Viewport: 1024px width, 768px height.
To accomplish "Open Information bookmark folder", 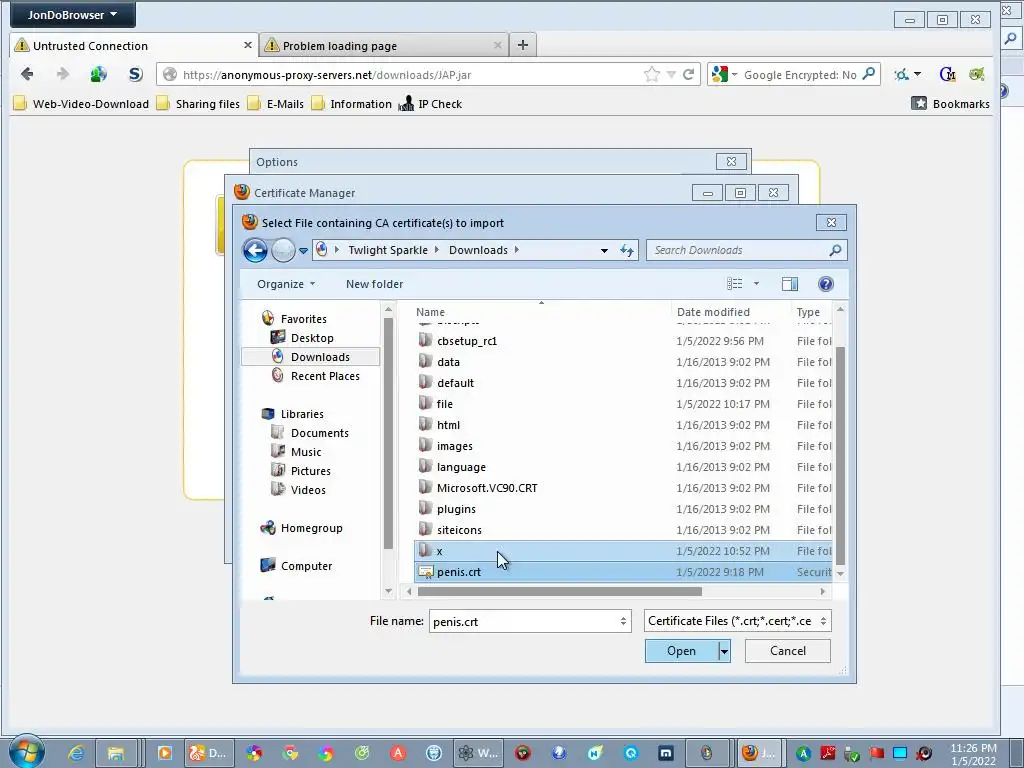I will pos(351,104).
